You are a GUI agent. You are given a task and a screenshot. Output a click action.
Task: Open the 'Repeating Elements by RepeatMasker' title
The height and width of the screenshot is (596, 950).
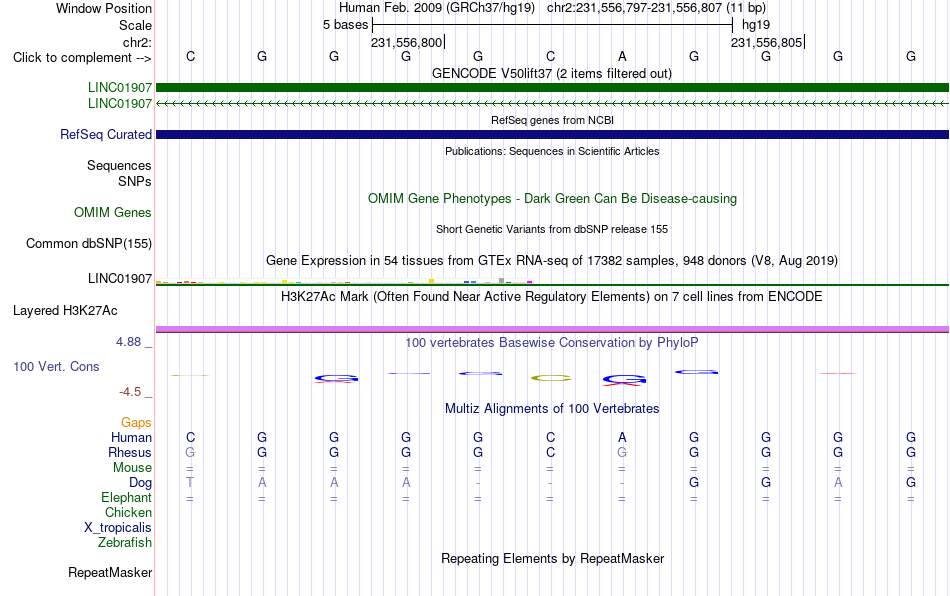click(552, 558)
